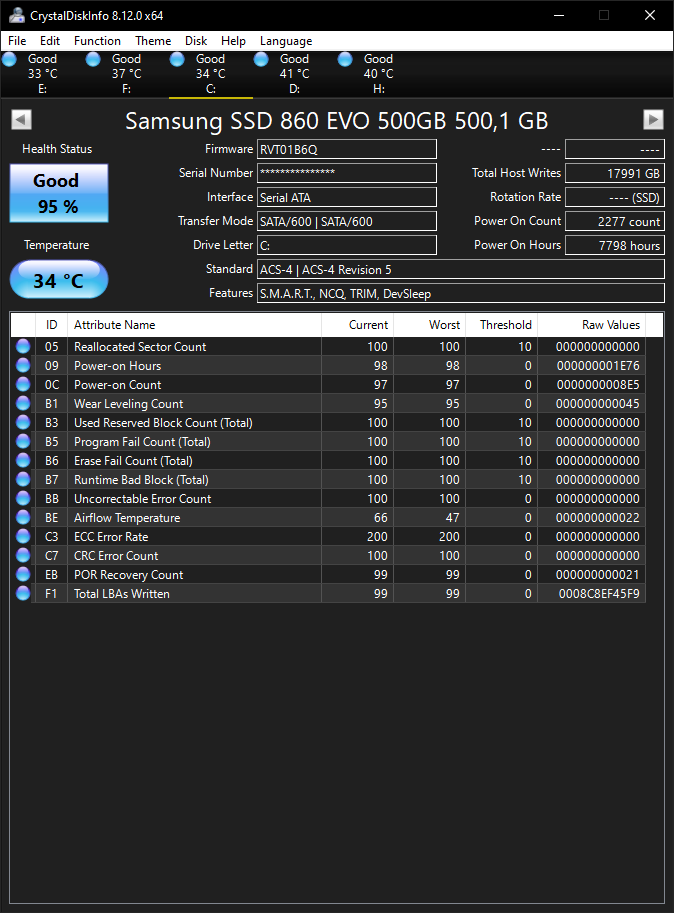The width and height of the screenshot is (674, 913).
Task: Select the status orb for Uncorrectable Error Count
Action: [23, 498]
